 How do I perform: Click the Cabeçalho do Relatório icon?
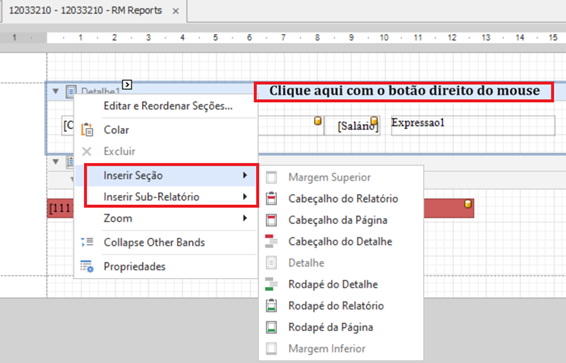(271, 198)
